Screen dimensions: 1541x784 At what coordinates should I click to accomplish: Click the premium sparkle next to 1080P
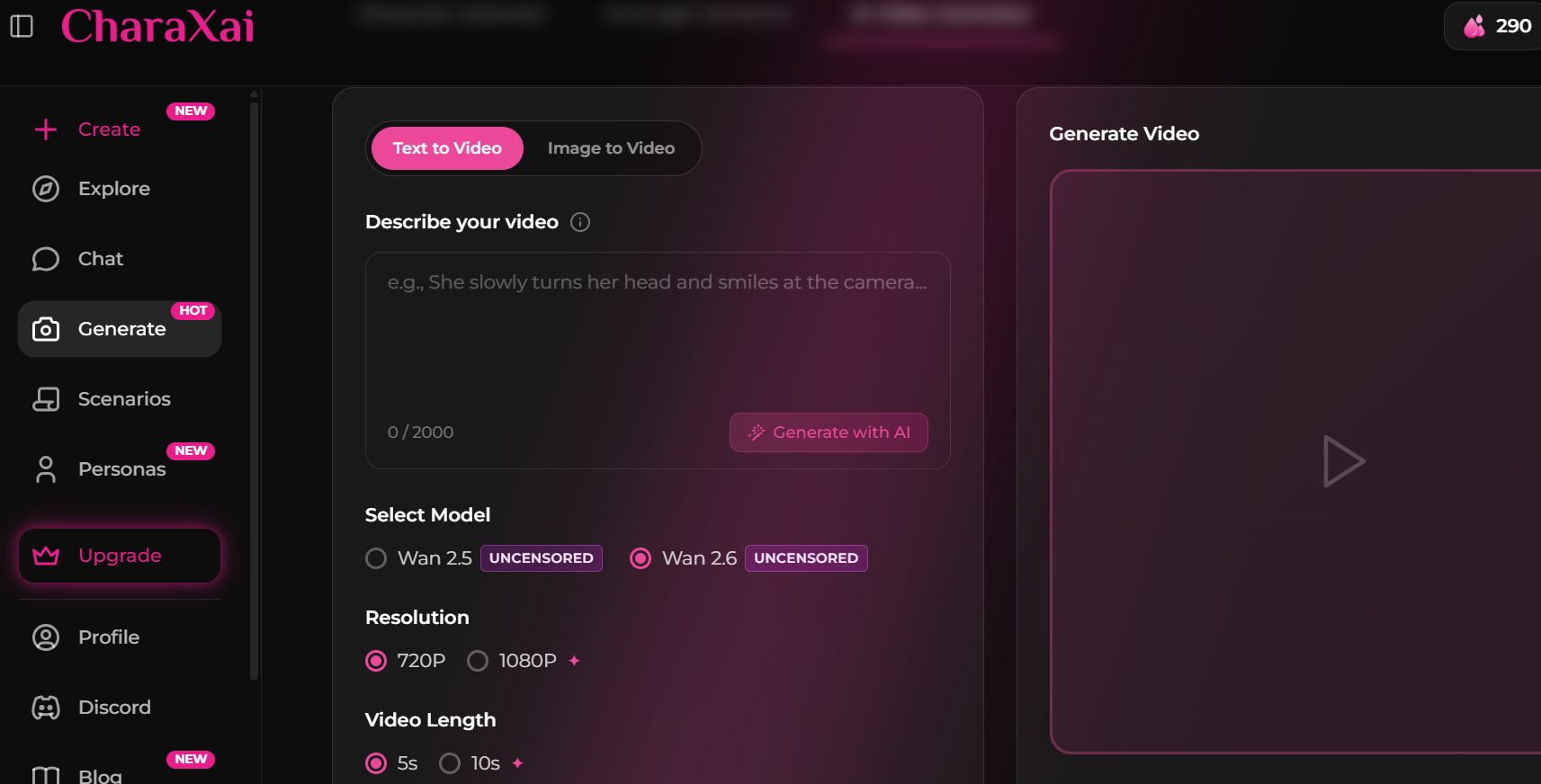[574, 661]
